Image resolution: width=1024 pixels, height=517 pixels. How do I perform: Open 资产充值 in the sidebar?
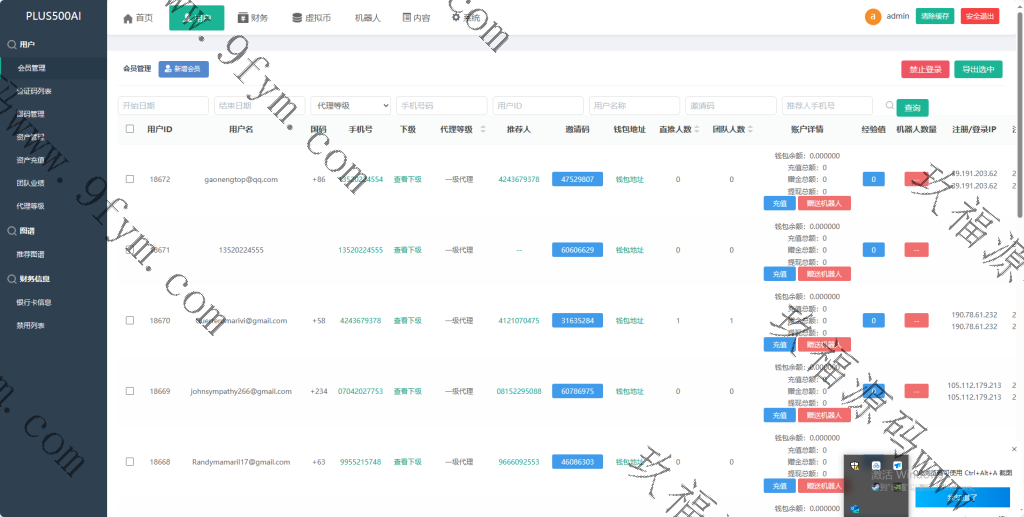[x=31, y=160]
